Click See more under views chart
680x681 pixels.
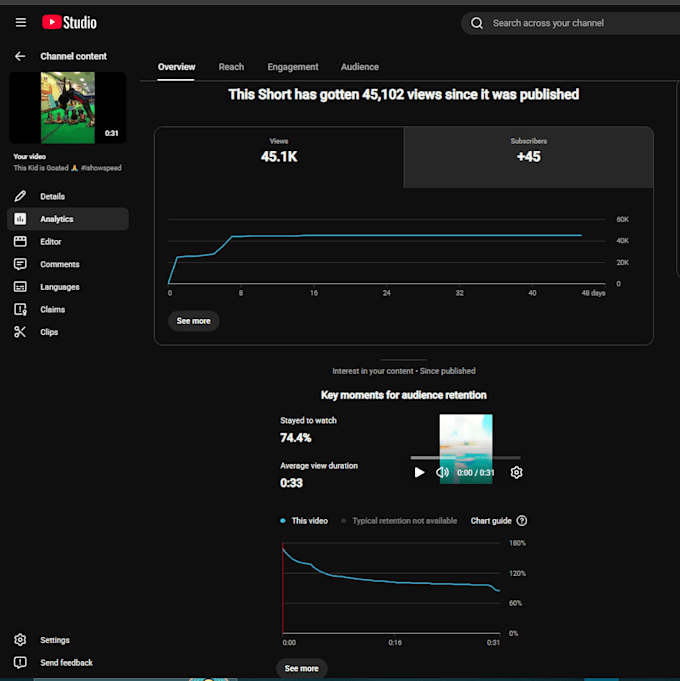193,321
